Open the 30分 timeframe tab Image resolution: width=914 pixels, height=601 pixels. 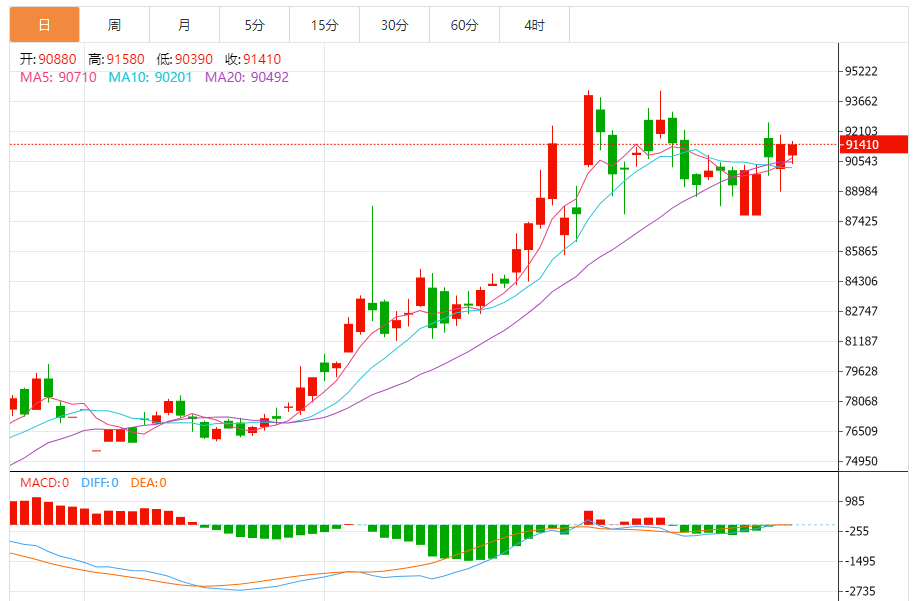pyautogui.click(x=394, y=24)
